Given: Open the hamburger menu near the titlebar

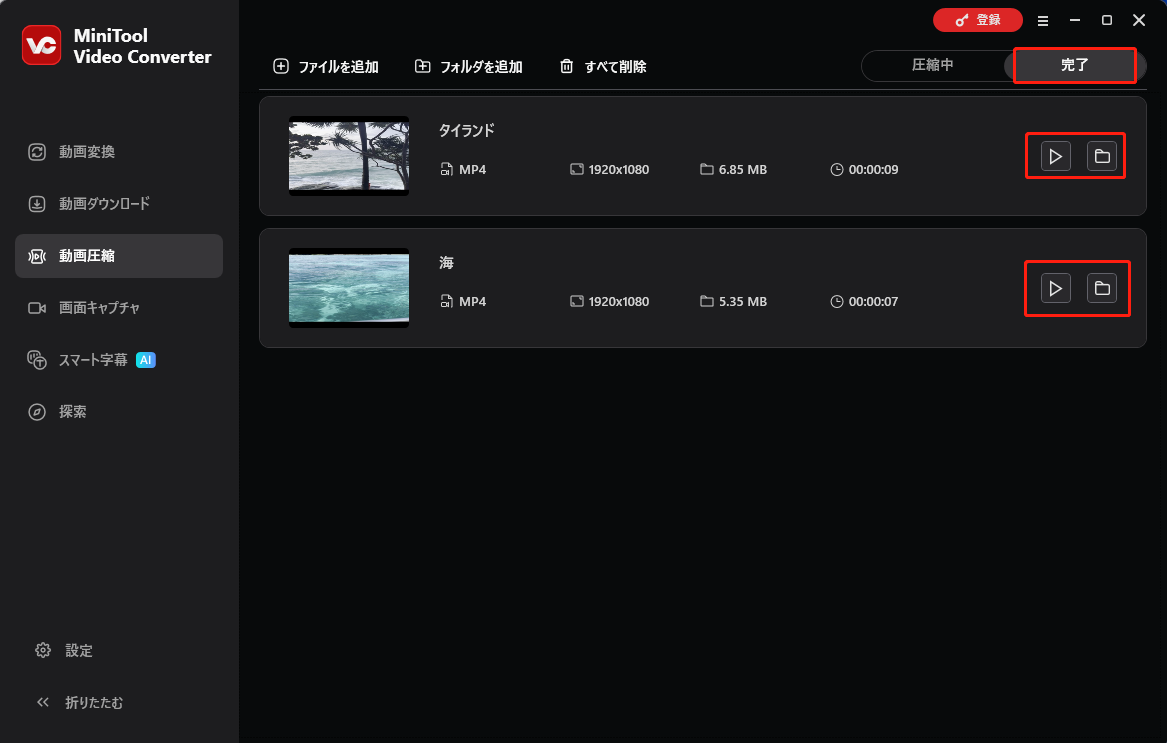Looking at the screenshot, I should [x=1043, y=20].
